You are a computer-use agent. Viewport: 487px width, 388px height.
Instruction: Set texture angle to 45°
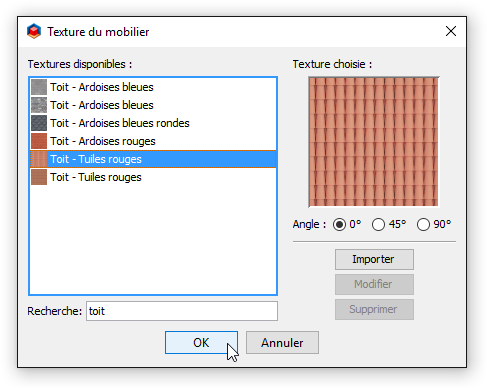(x=378, y=224)
